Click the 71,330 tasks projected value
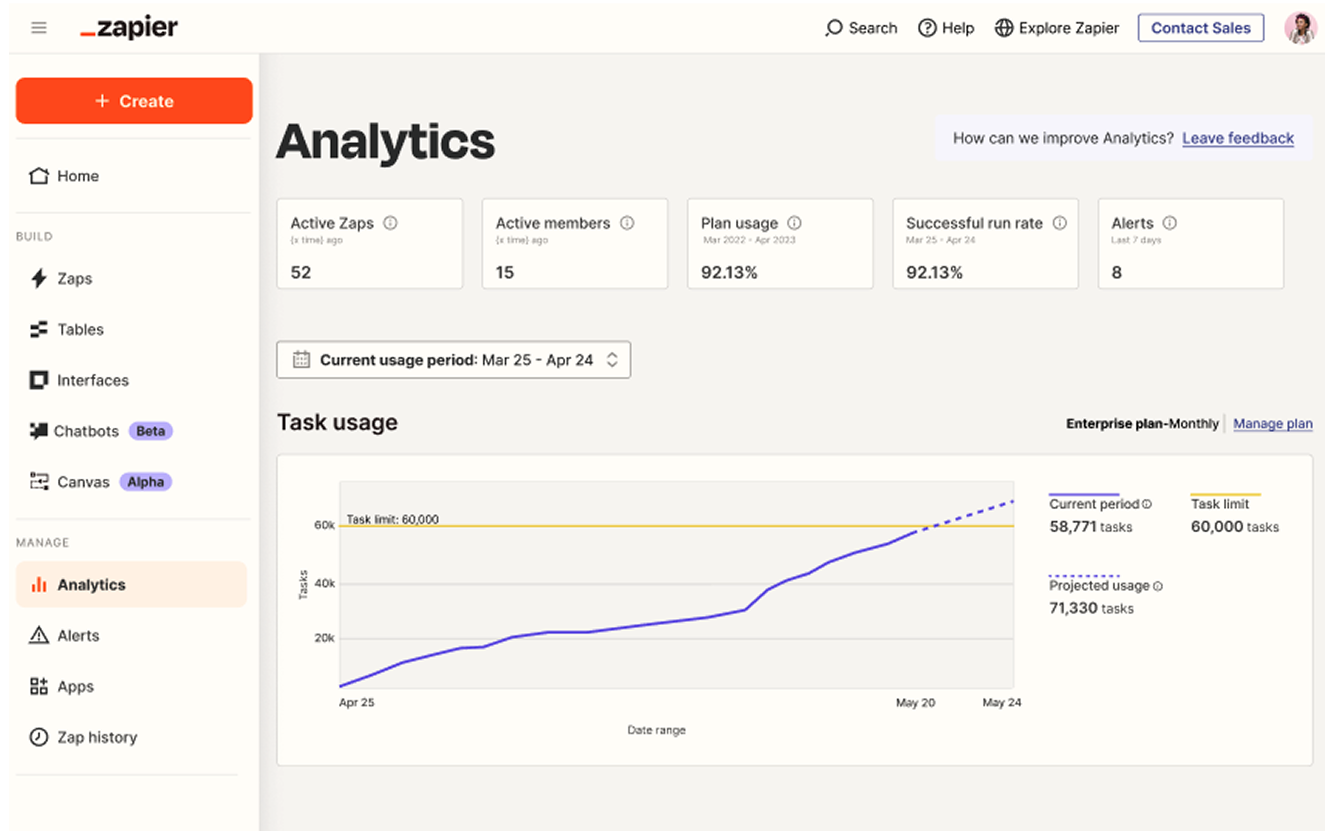Image resolution: width=1325 pixels, height=831 pixels. point(1091,608)
